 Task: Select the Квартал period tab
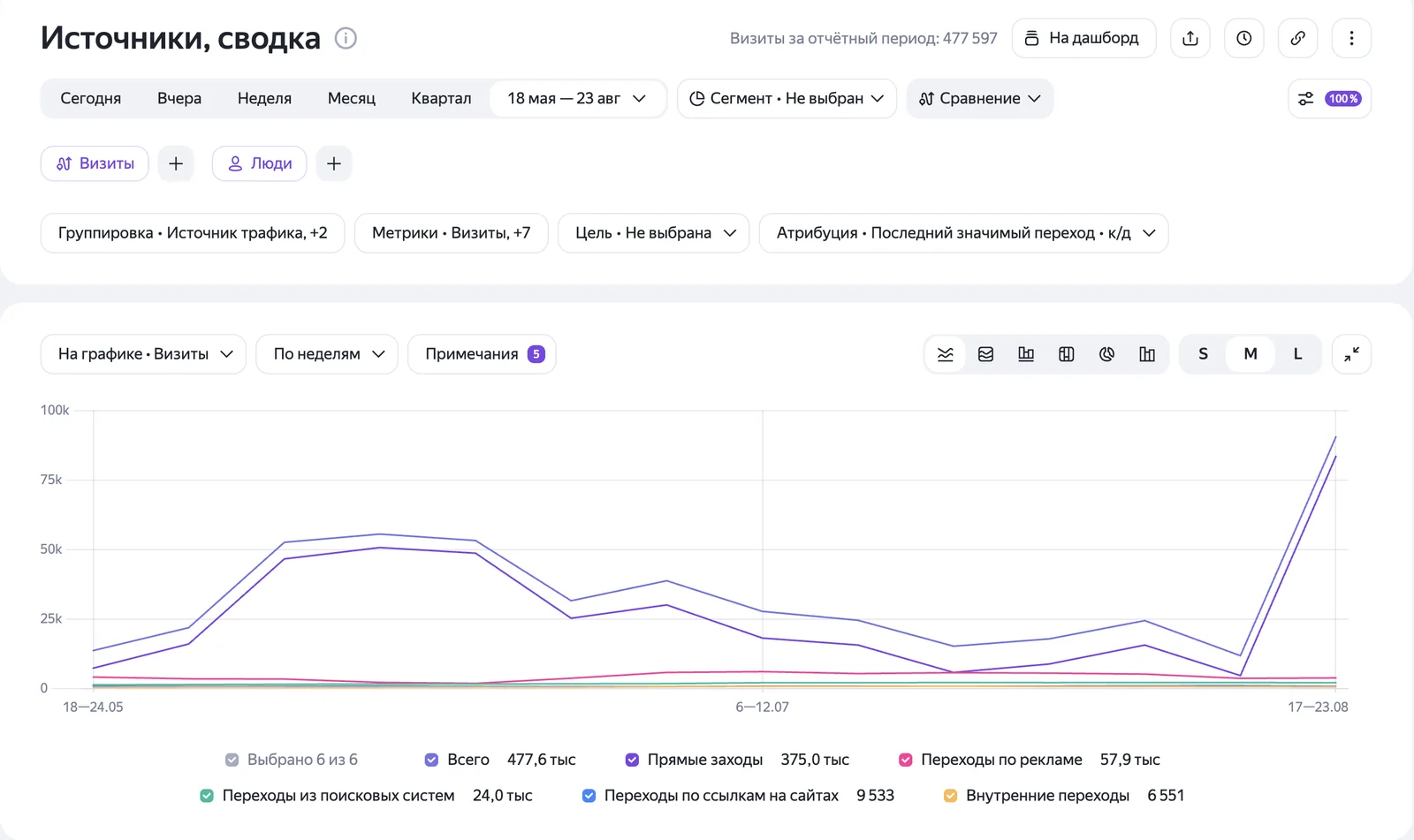coord(441,99)
